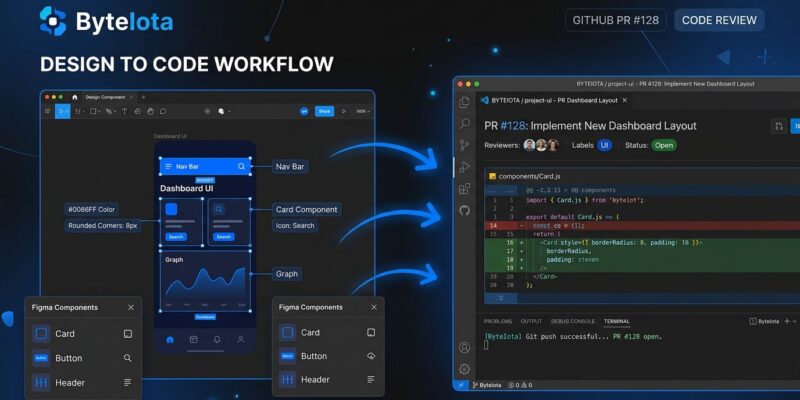The height and width of the screenshot is (400, 800).
Task: Click the blue color square in first card
Action: tap(171, 209)
